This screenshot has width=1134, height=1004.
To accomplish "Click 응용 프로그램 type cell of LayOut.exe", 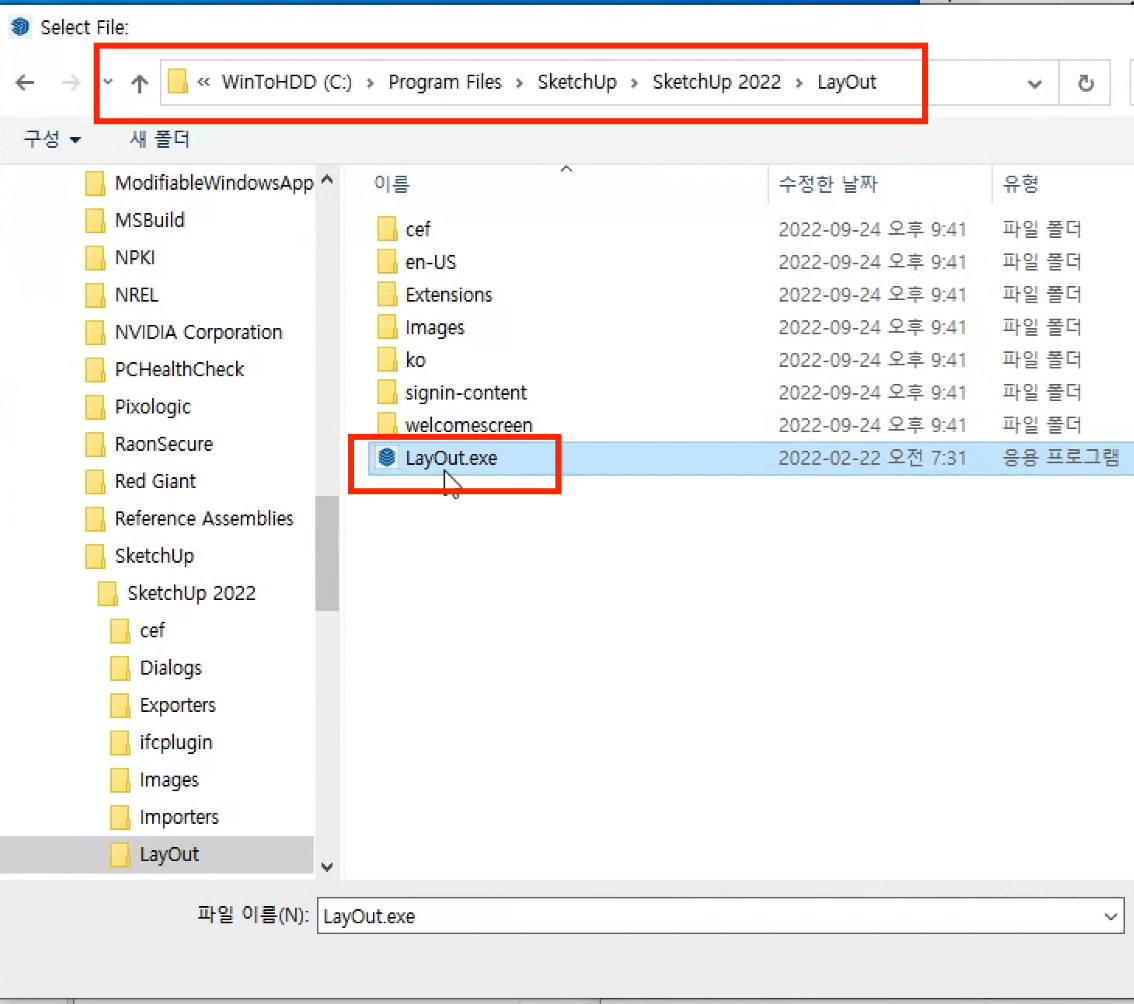I will [1060, 457].
